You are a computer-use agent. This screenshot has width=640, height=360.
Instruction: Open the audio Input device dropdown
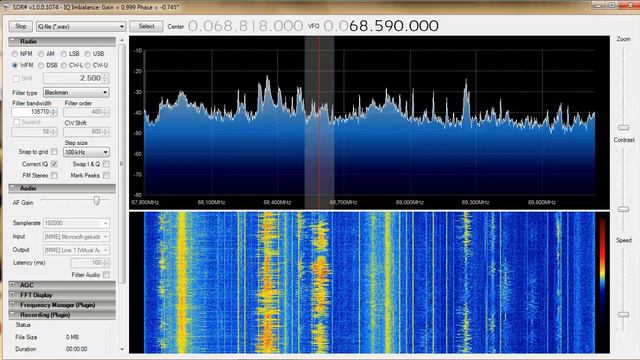pos(76,237)
